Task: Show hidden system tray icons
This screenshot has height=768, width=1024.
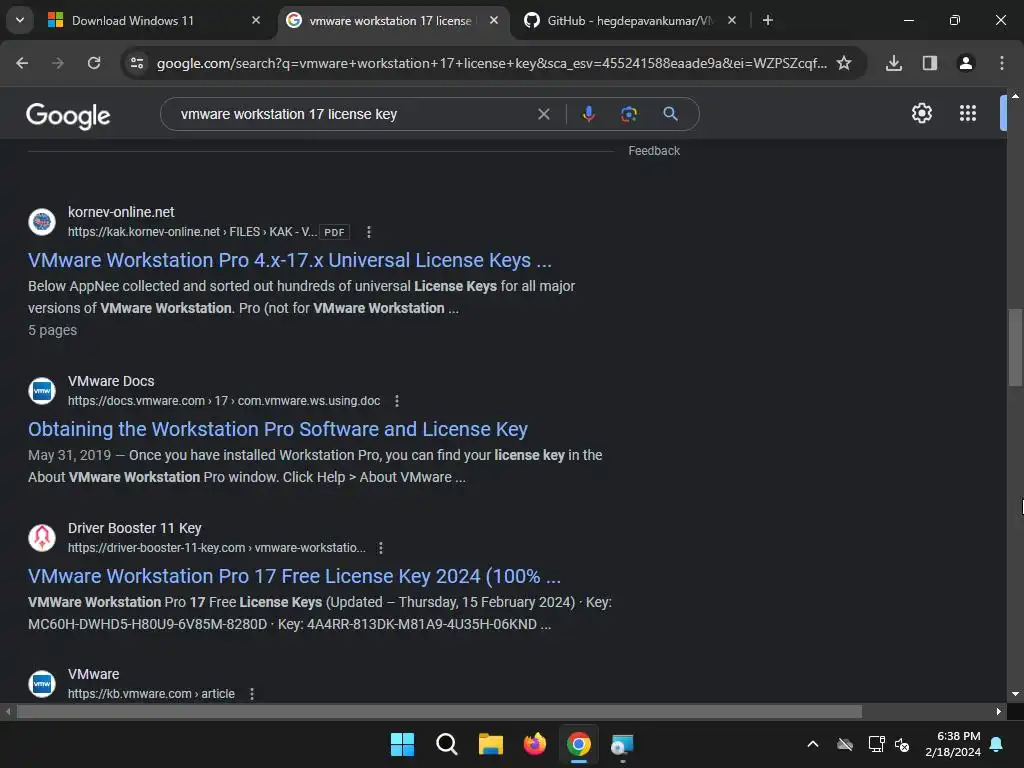Action: (x=813, y=744)
